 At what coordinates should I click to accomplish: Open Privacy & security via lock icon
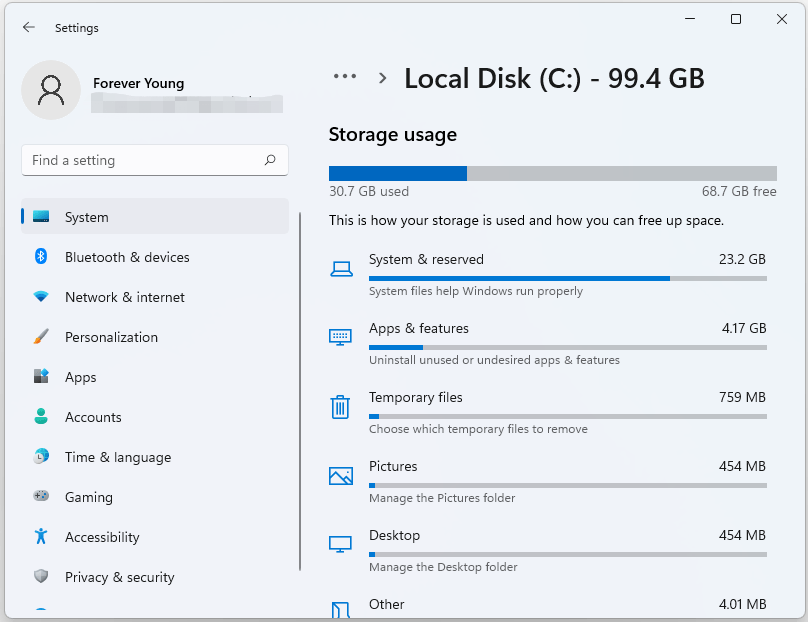40,577
